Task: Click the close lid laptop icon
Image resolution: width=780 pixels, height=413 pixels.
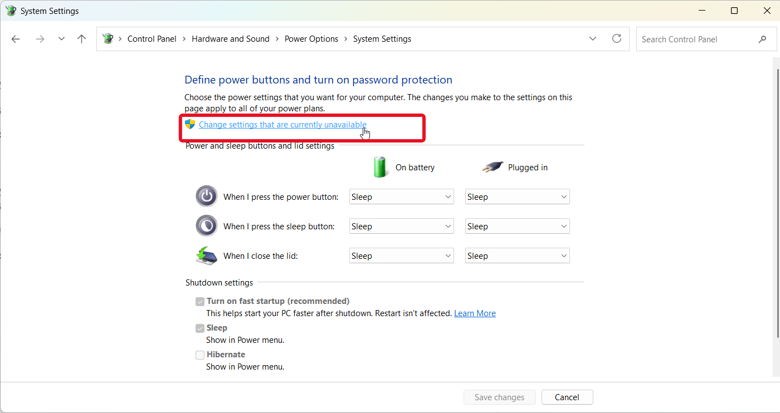Action: pyautogui.click(x=206, y=255)
